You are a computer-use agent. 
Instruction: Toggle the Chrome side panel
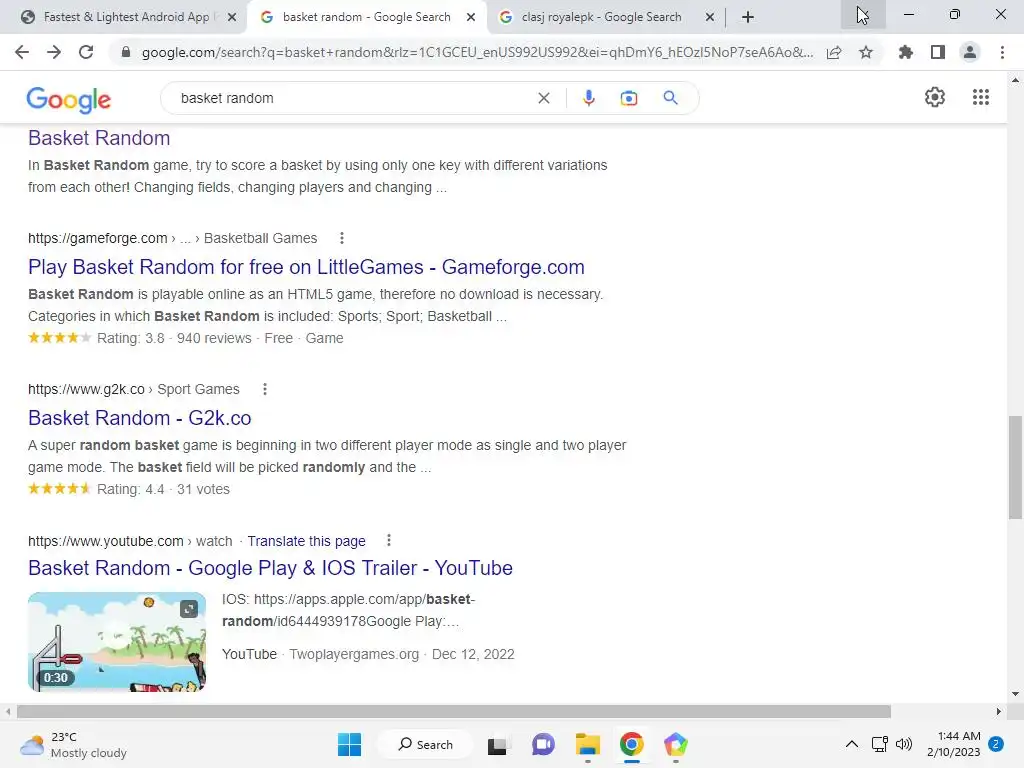pyautogui.click(x=938, y=52)
